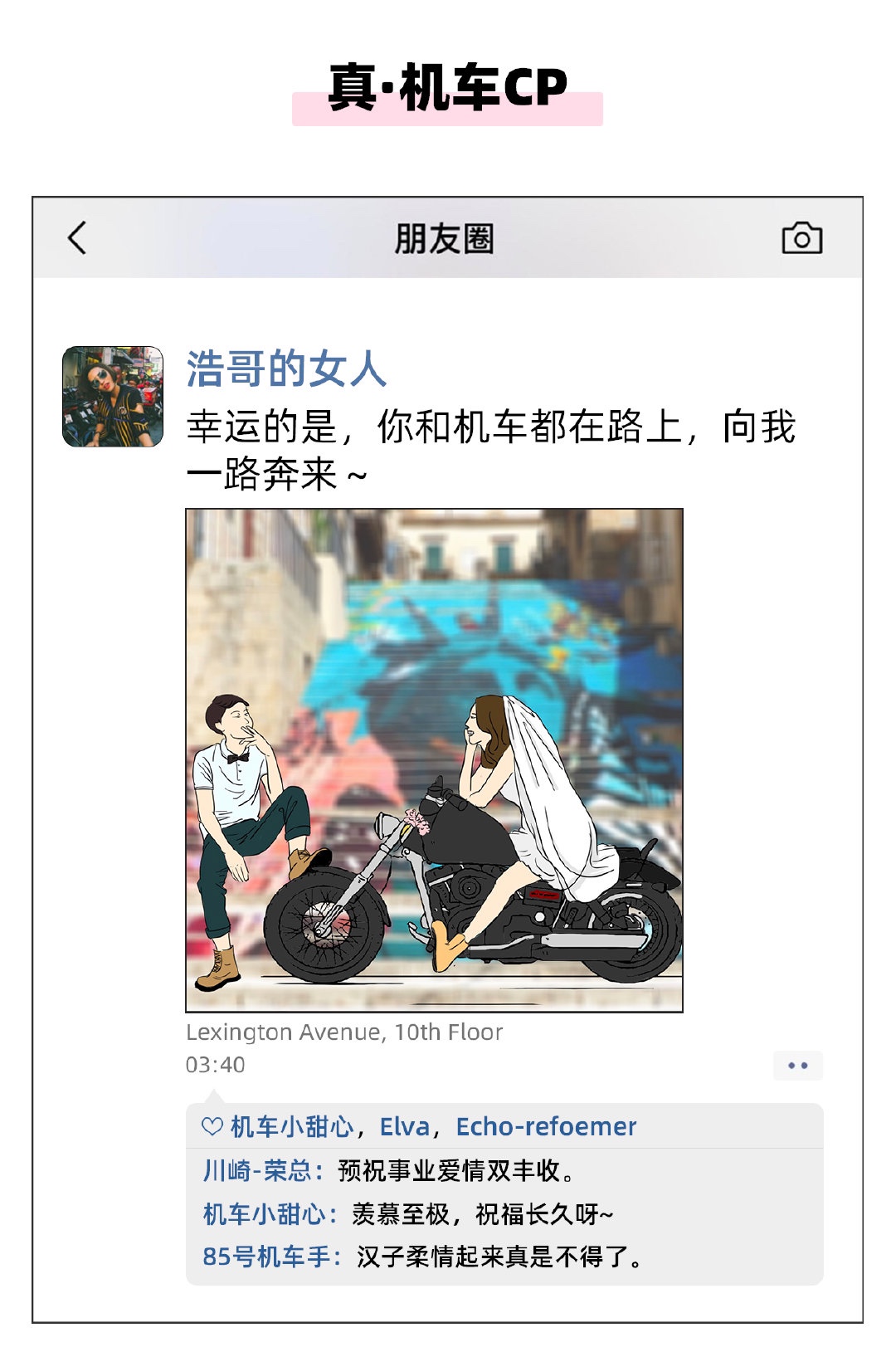This screenshot has width=896, height=1347.
Task: Open liker Echo-refoemer's profile
Action: [546, 1126]
